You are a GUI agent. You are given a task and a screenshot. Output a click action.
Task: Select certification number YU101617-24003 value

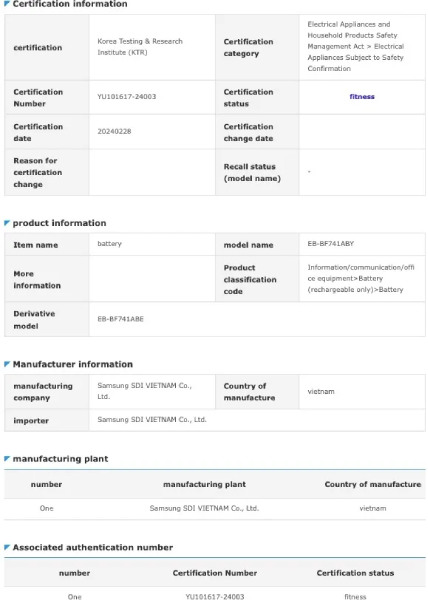(127, 96)
